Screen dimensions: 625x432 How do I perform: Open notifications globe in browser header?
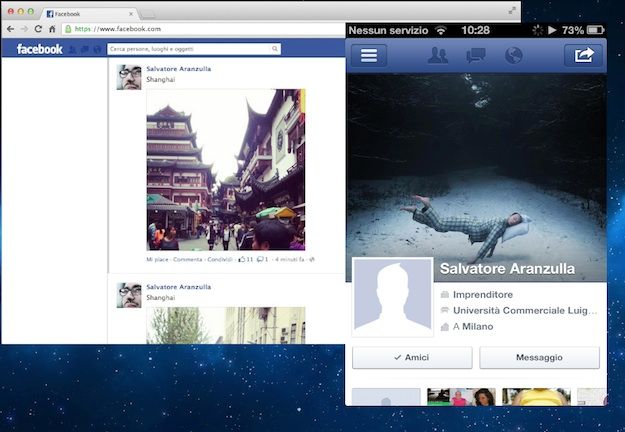(97, 49)
